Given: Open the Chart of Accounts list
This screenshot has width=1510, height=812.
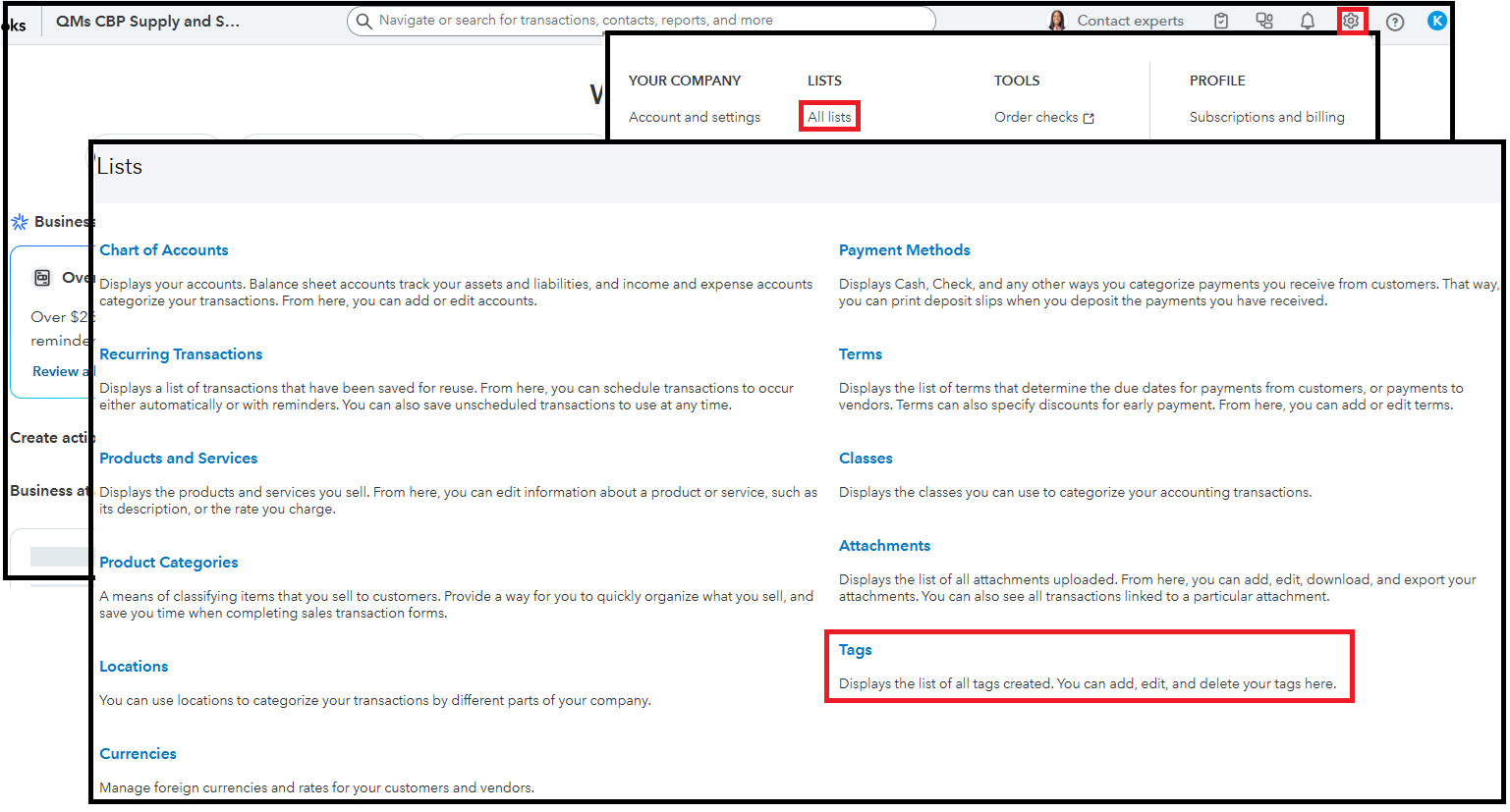Looking at the screenshot, I should click(x=164, y=250).
